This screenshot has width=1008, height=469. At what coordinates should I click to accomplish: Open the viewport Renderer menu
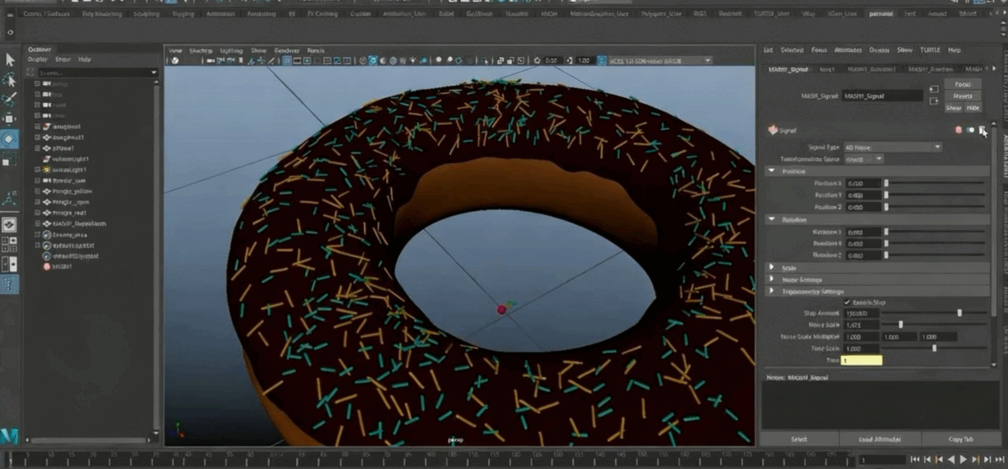[x=287, y=50]
